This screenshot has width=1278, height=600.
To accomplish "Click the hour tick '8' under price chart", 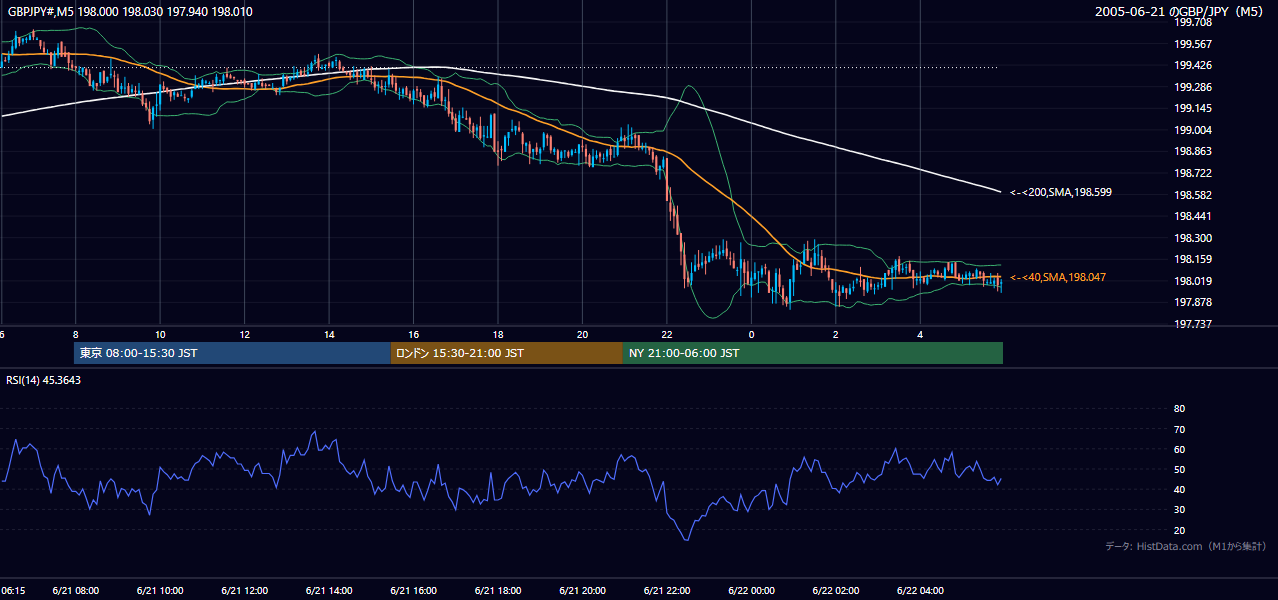I will pos(76,334).
